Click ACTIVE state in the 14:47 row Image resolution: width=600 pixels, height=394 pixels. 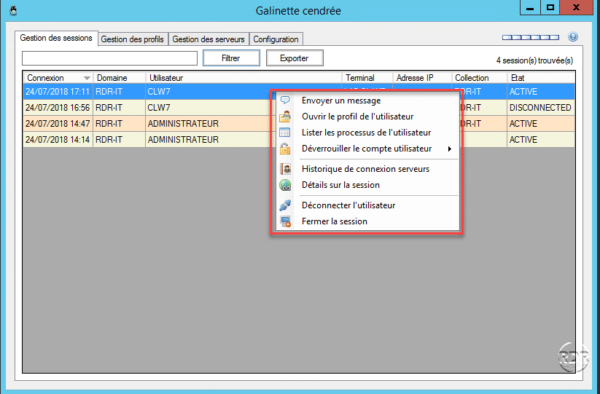pos(523,124)
